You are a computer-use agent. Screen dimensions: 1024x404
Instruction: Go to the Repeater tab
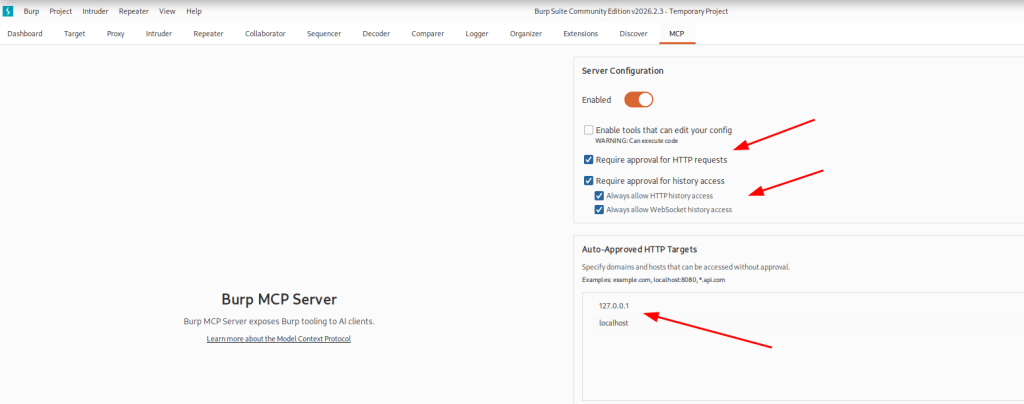click(x=208, y=33)
